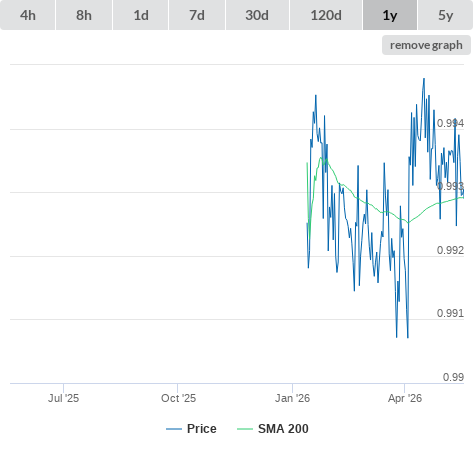Screen dimensions: 474x455
Task: Click the 0.99 baseline axis label
Action: 453,377
